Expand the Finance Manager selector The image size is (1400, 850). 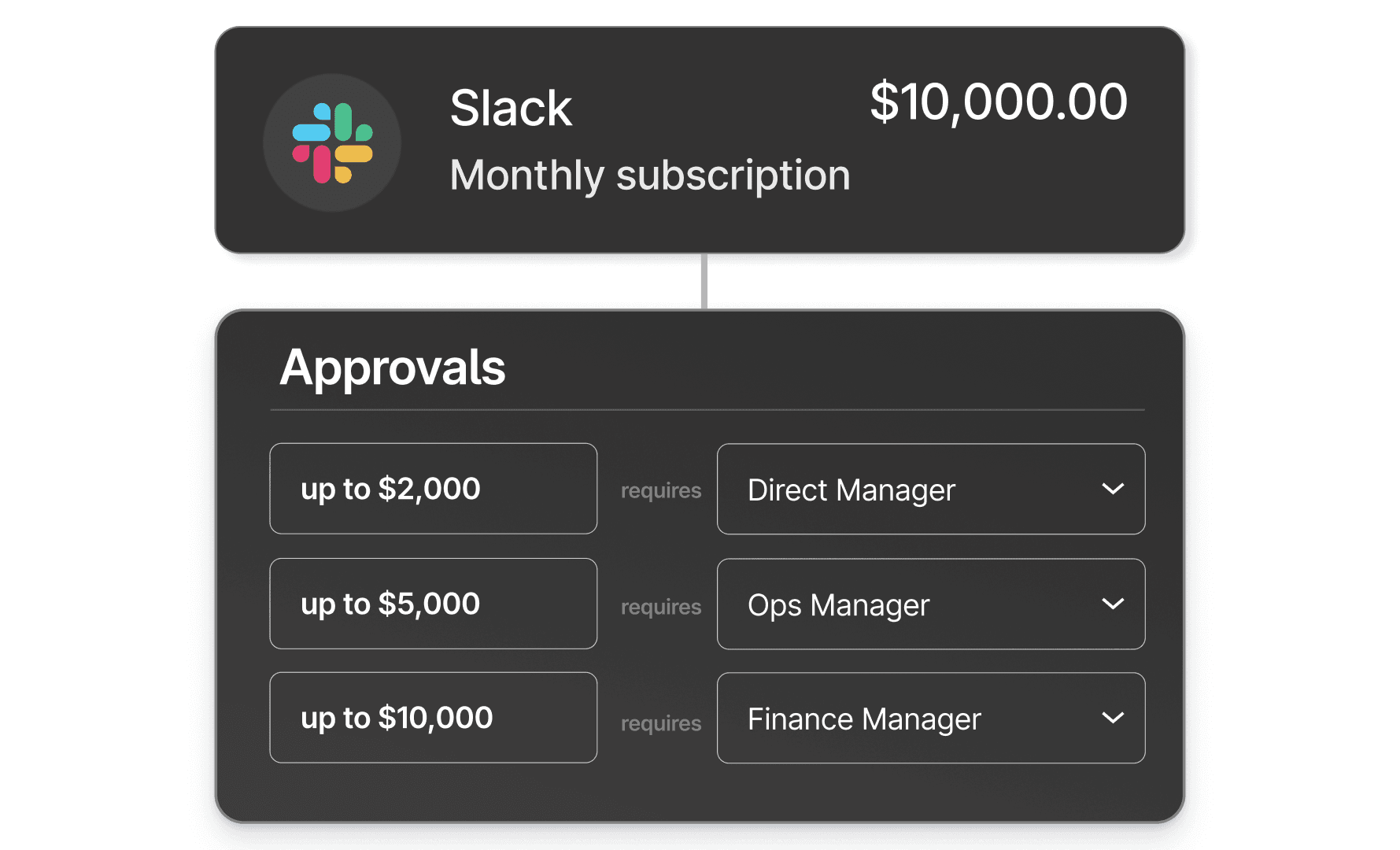point(930,719)
